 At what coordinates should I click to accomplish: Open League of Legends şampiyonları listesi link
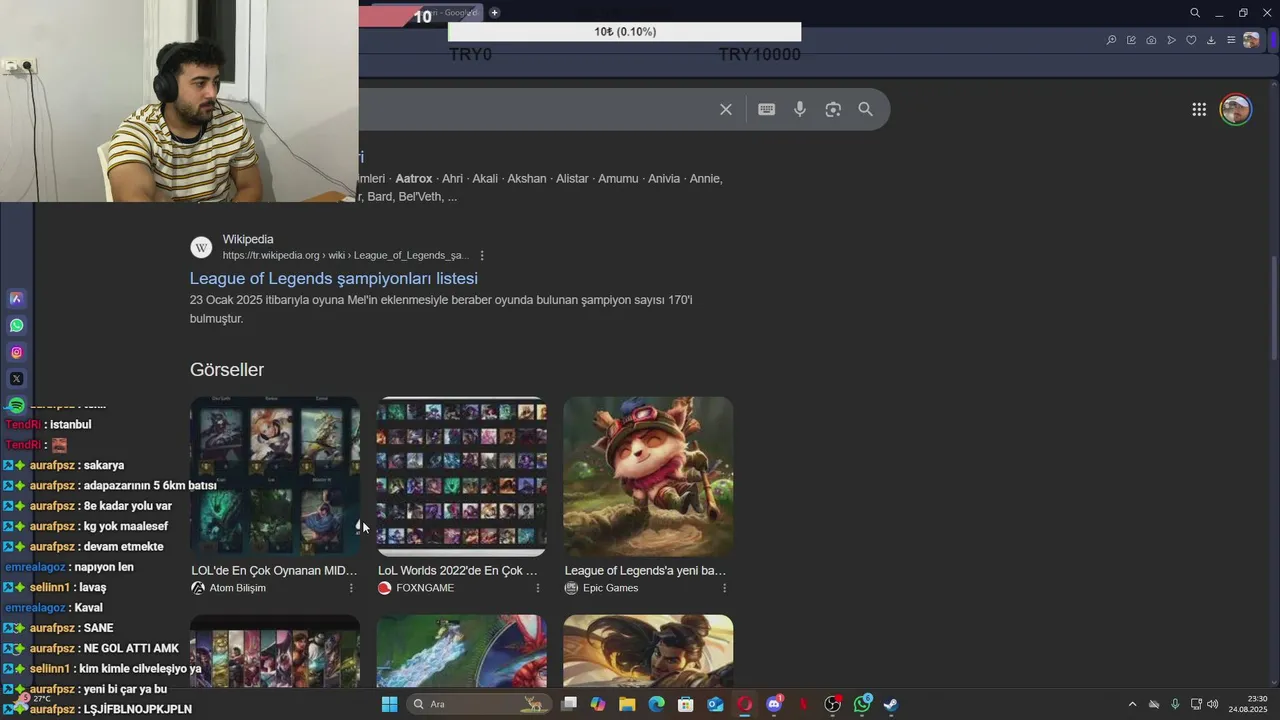click(x=334, y=278)
